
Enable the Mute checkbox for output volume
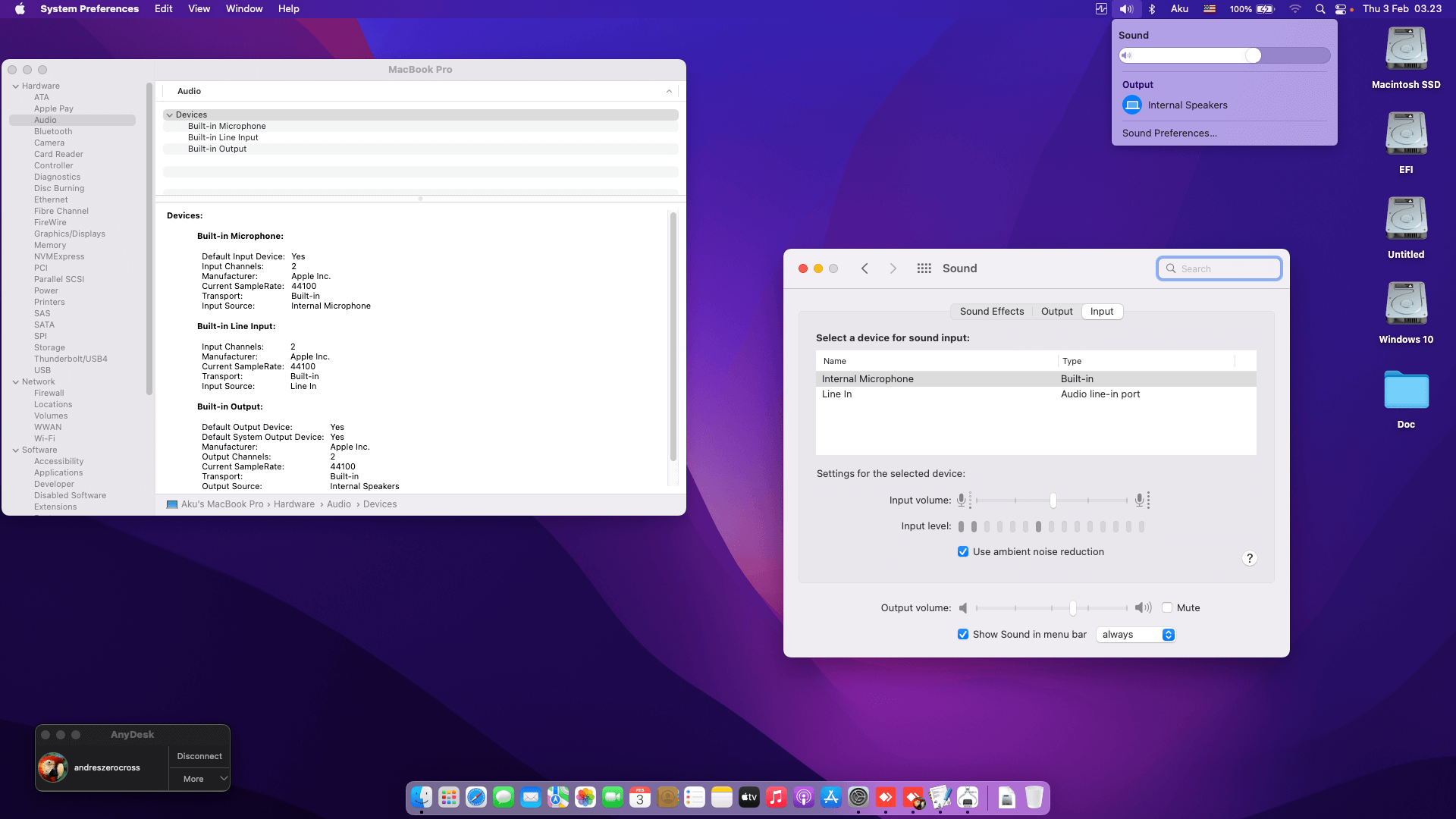click(1168, 607)
